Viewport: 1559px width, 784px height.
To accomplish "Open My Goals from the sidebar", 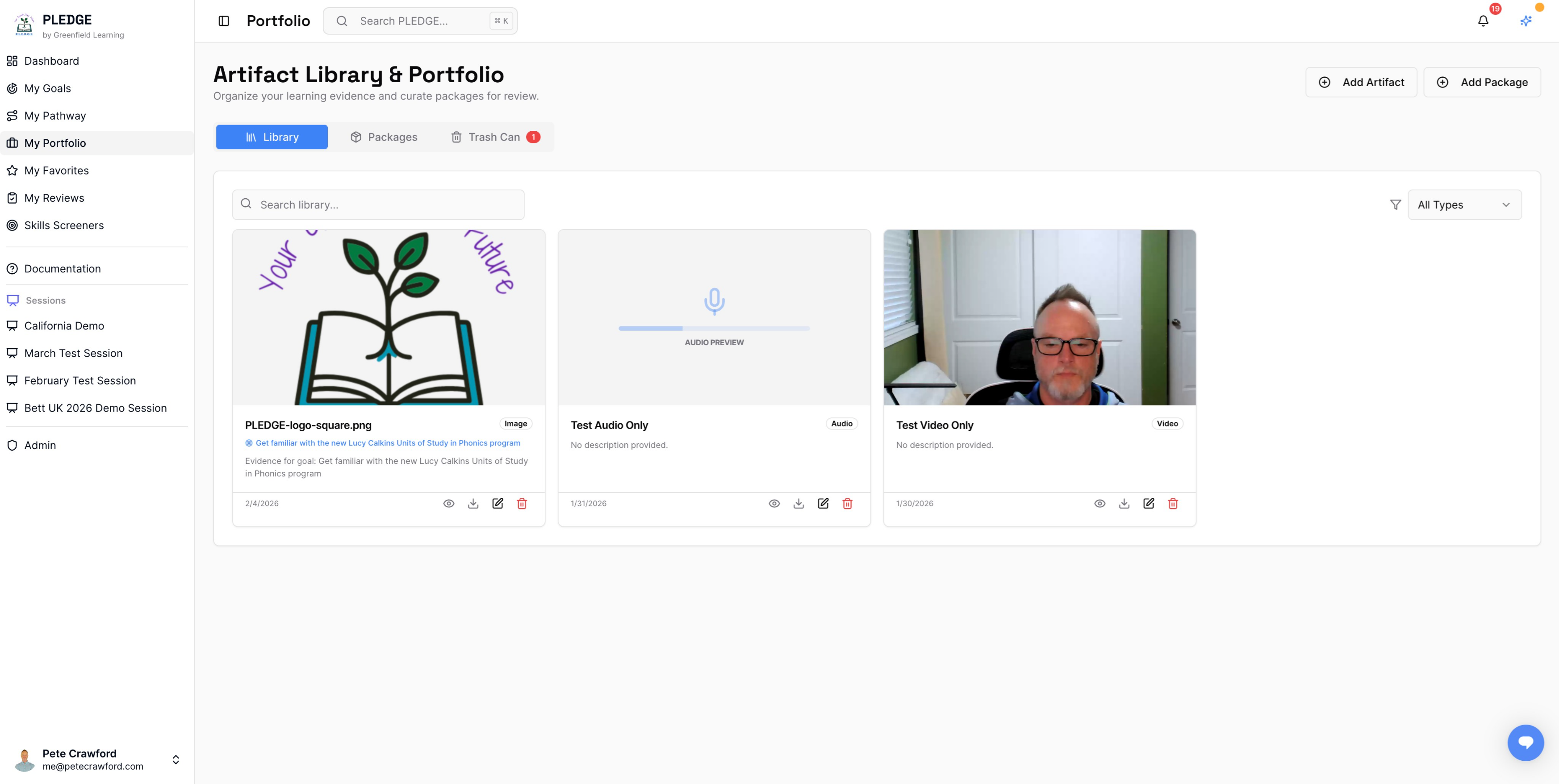I will point(47,88).
